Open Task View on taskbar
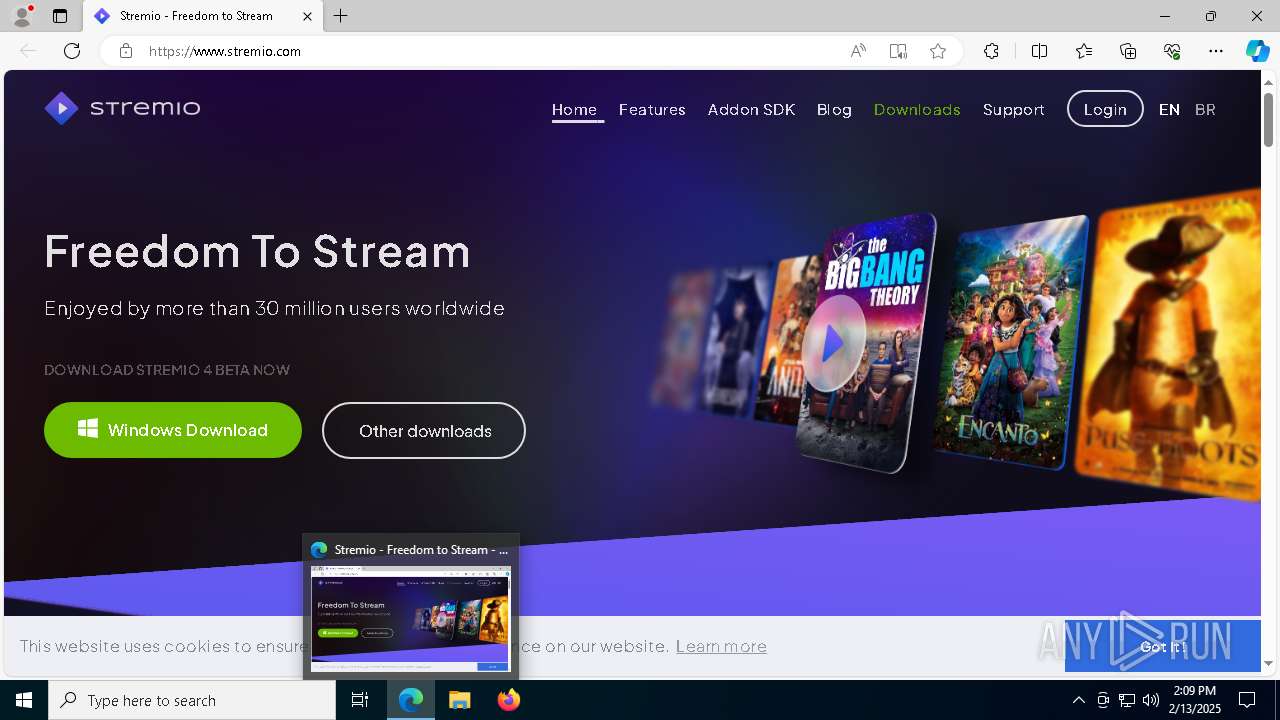The height and width of the screenshot is (720, 1280). tap(360, 700)
